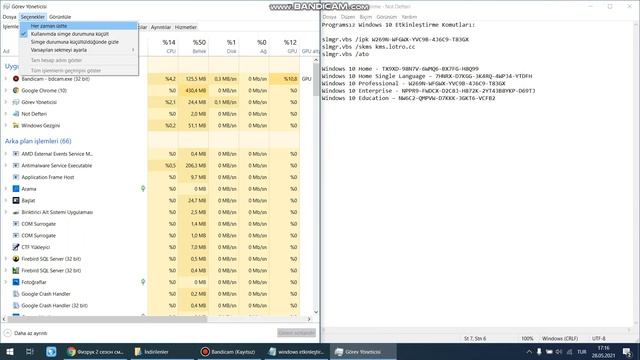Click the Görev Yöneticisi process row icon
Image resolution: width=640 pixels, height=360 pixels.
pyautogui.click(x=16, y=102)
